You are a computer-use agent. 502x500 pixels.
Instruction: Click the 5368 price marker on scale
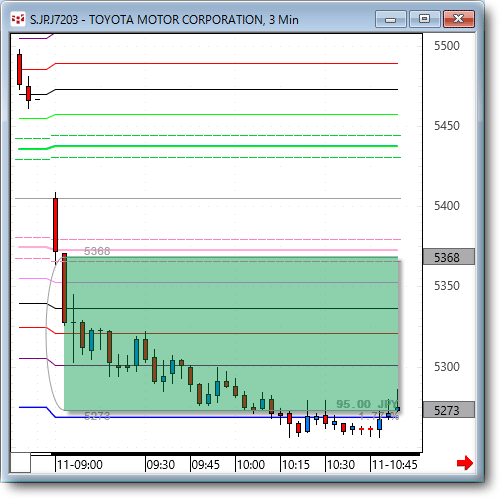449,257
